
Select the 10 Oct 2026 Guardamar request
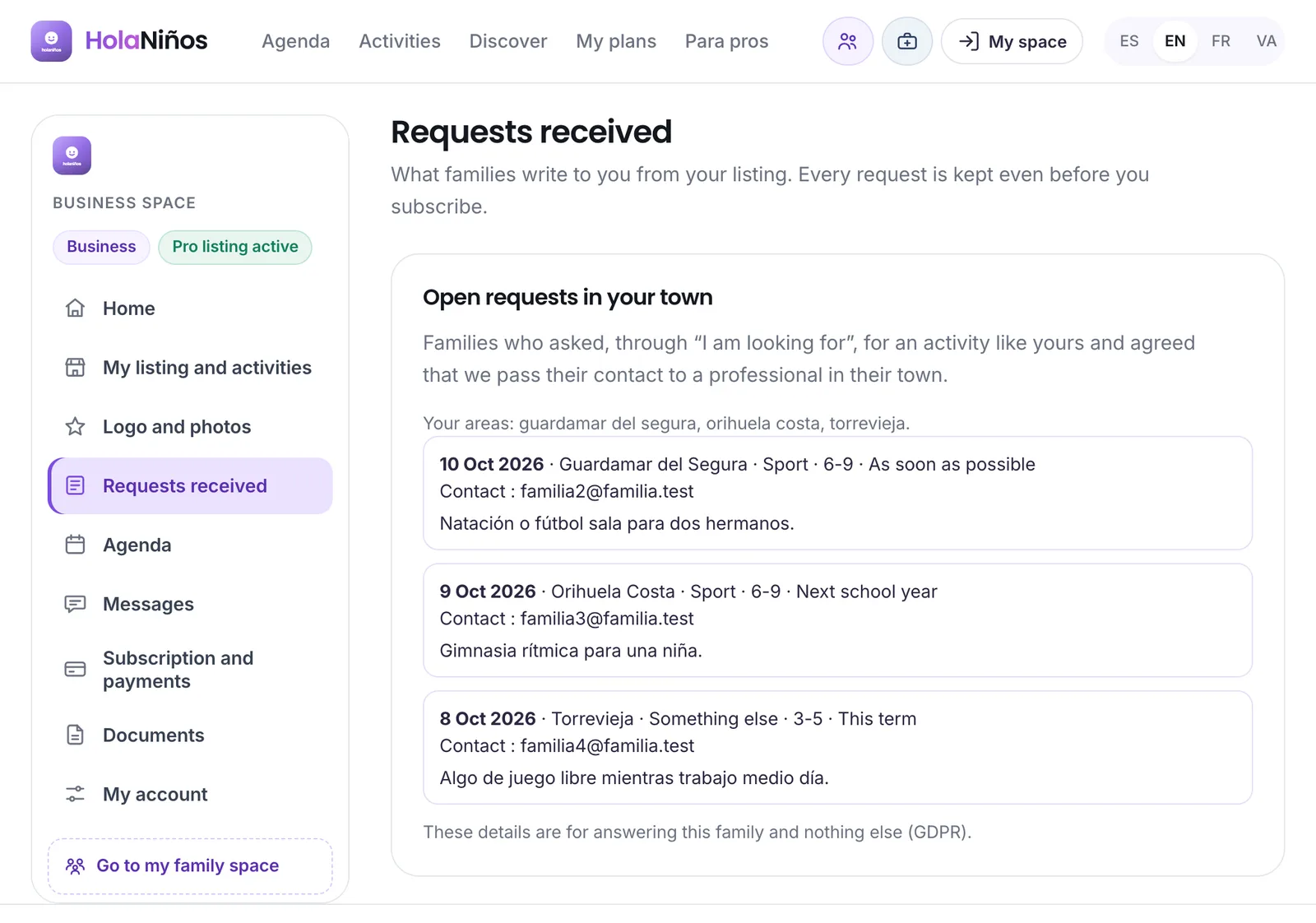click(837, 493)
